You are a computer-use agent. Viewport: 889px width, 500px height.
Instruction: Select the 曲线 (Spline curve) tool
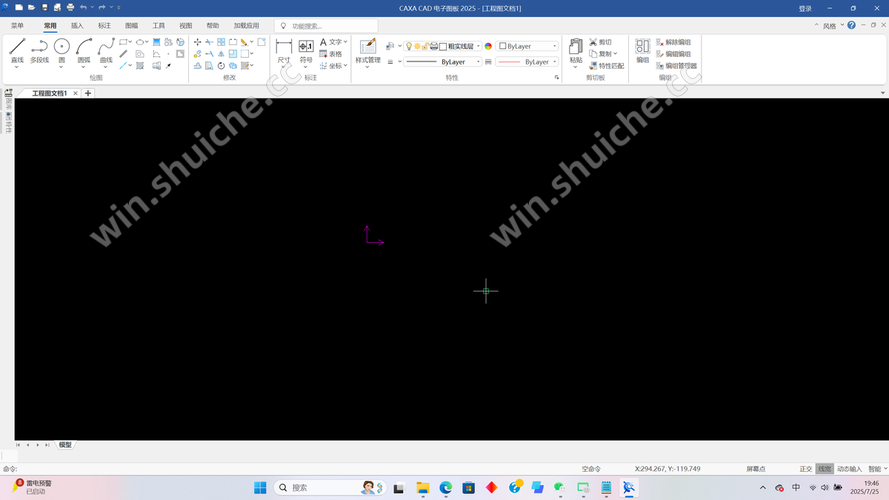(106, 50)
